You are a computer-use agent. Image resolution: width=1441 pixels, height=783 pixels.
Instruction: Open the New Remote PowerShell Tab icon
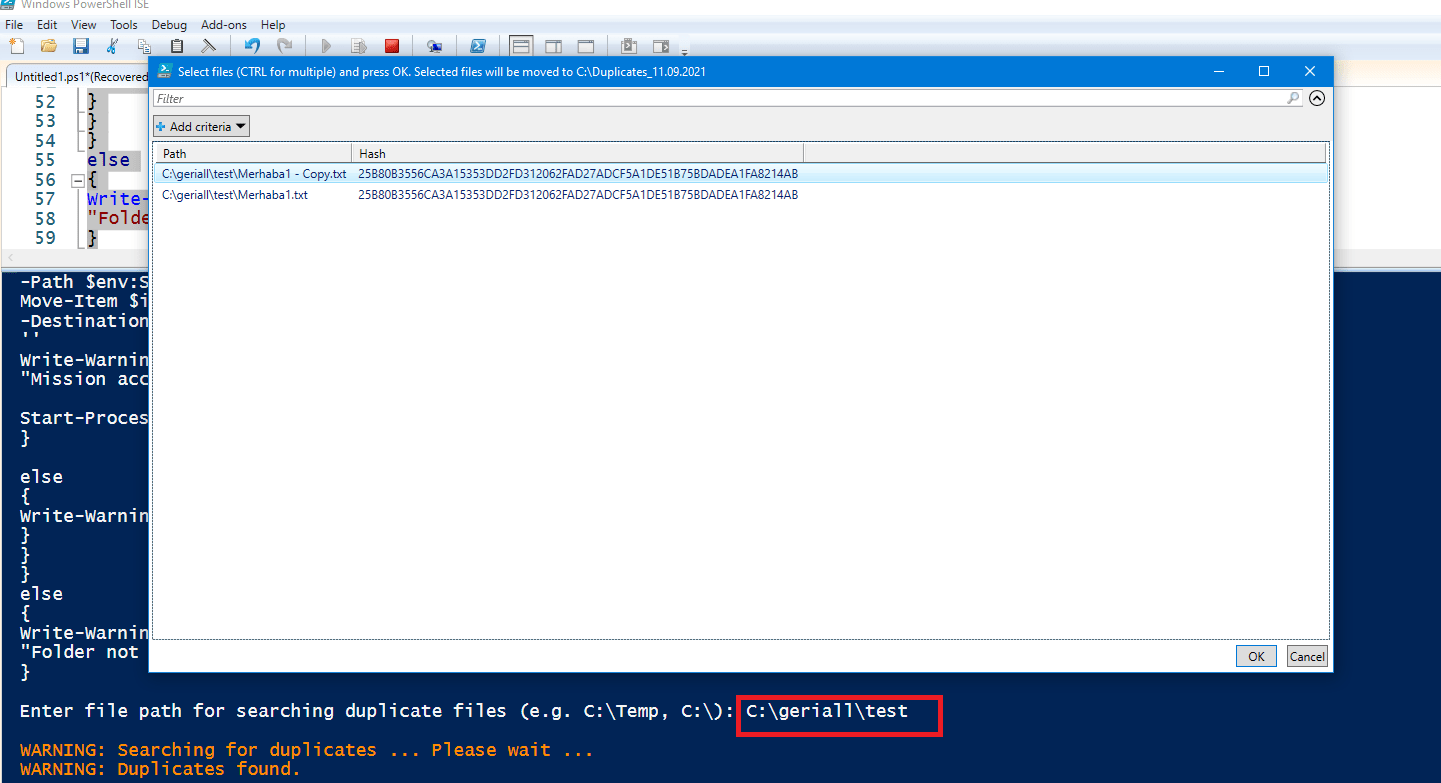coord(434,46)
